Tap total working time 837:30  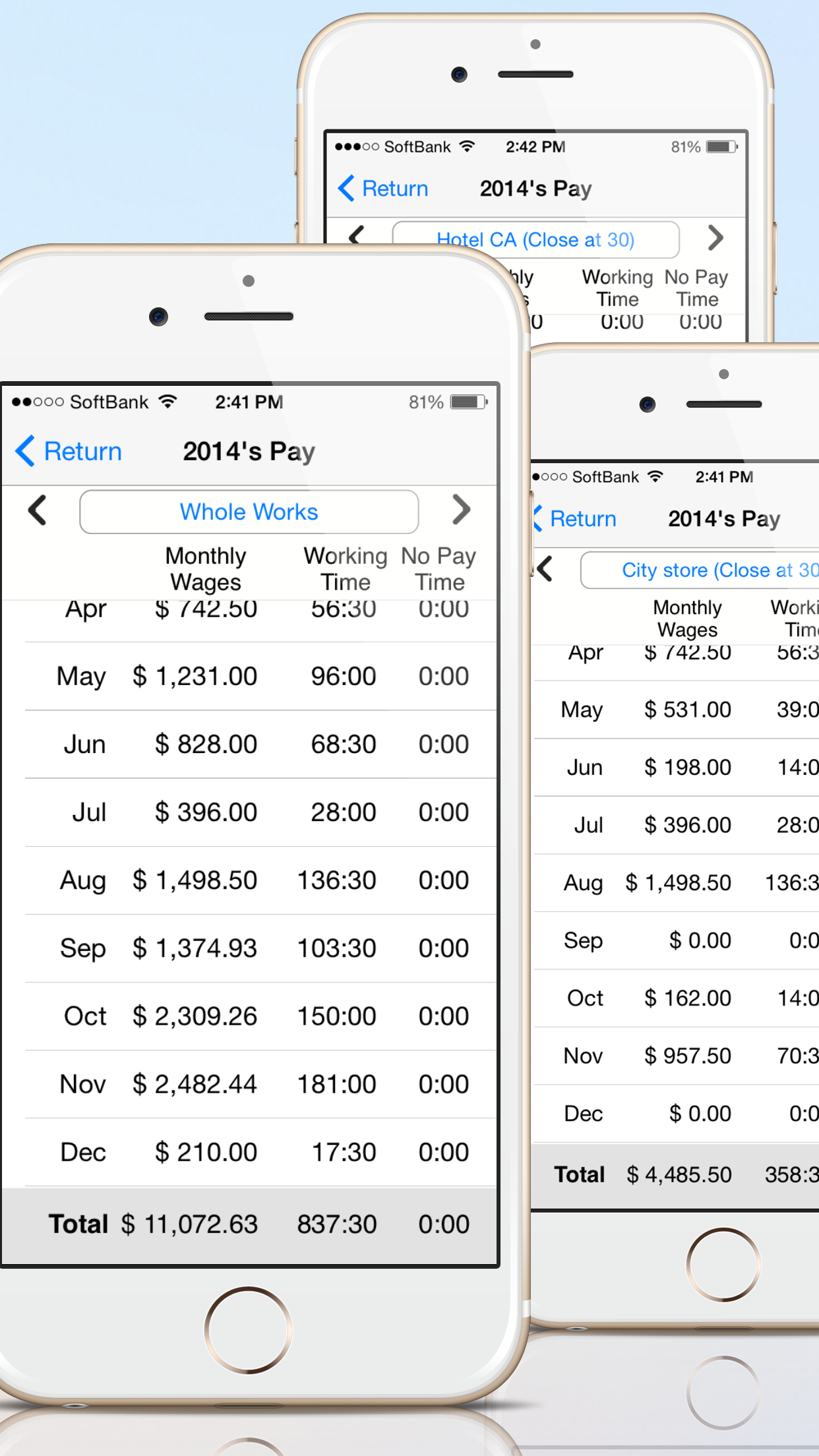click(x=336, y=1225)
